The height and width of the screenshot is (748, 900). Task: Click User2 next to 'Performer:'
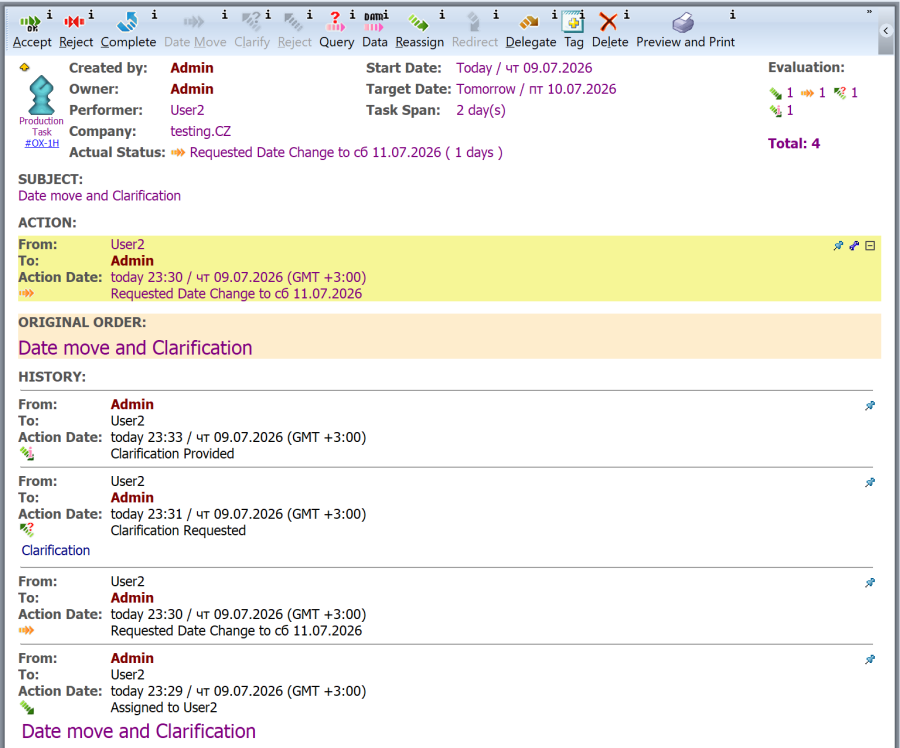coord(187,110)
